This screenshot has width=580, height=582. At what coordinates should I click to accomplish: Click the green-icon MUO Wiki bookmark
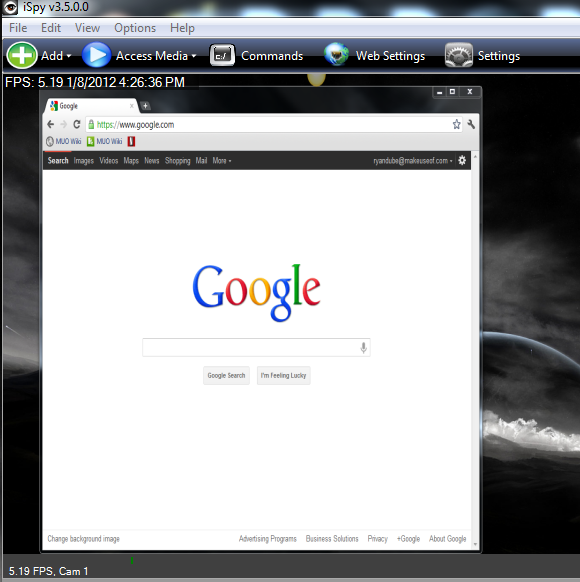[x=105, y=141]
